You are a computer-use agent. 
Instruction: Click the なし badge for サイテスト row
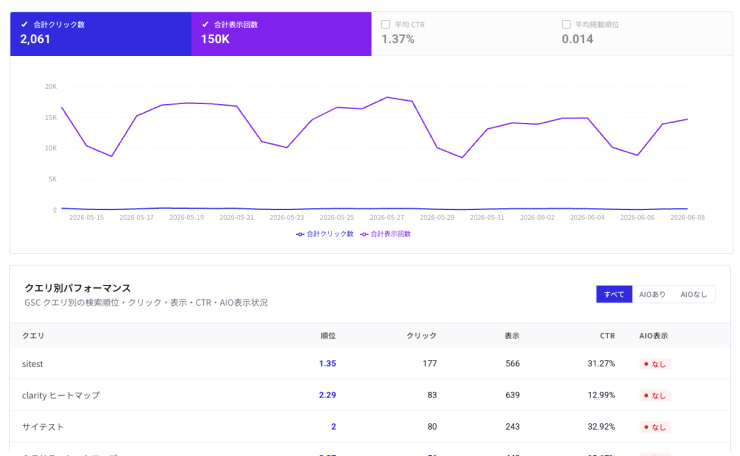pyautogui.click(x=655, y=427)
